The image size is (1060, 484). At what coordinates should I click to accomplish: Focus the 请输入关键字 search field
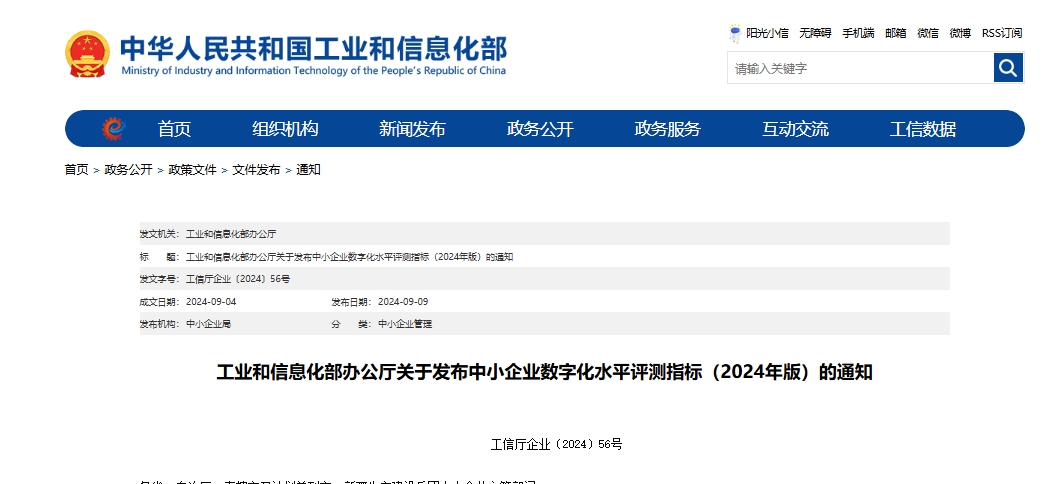coord(860,68)
